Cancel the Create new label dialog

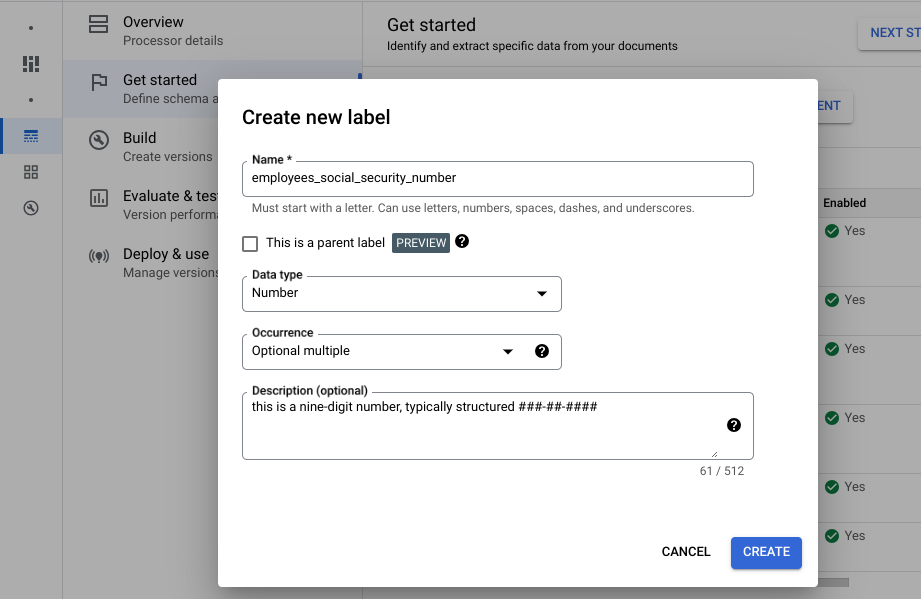(686, 552)
